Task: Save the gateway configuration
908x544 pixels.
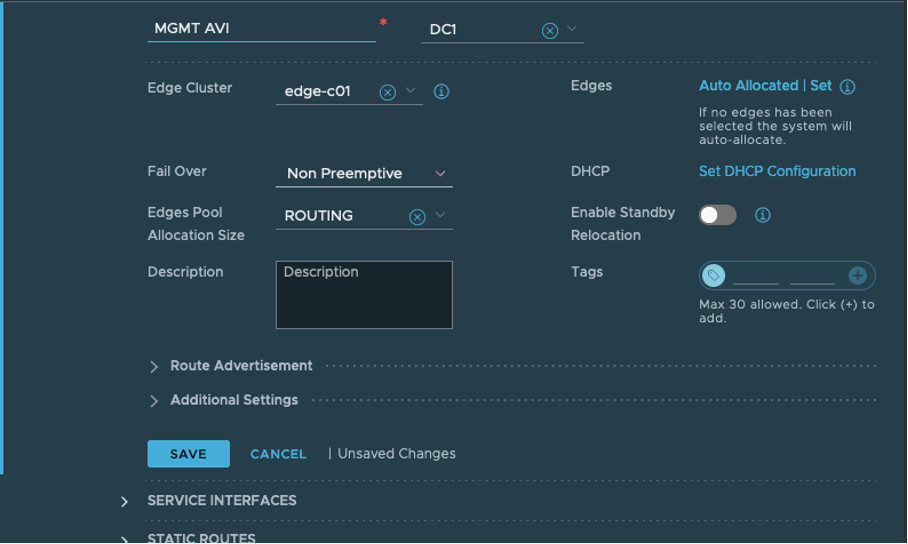Action: pos(188,454)
